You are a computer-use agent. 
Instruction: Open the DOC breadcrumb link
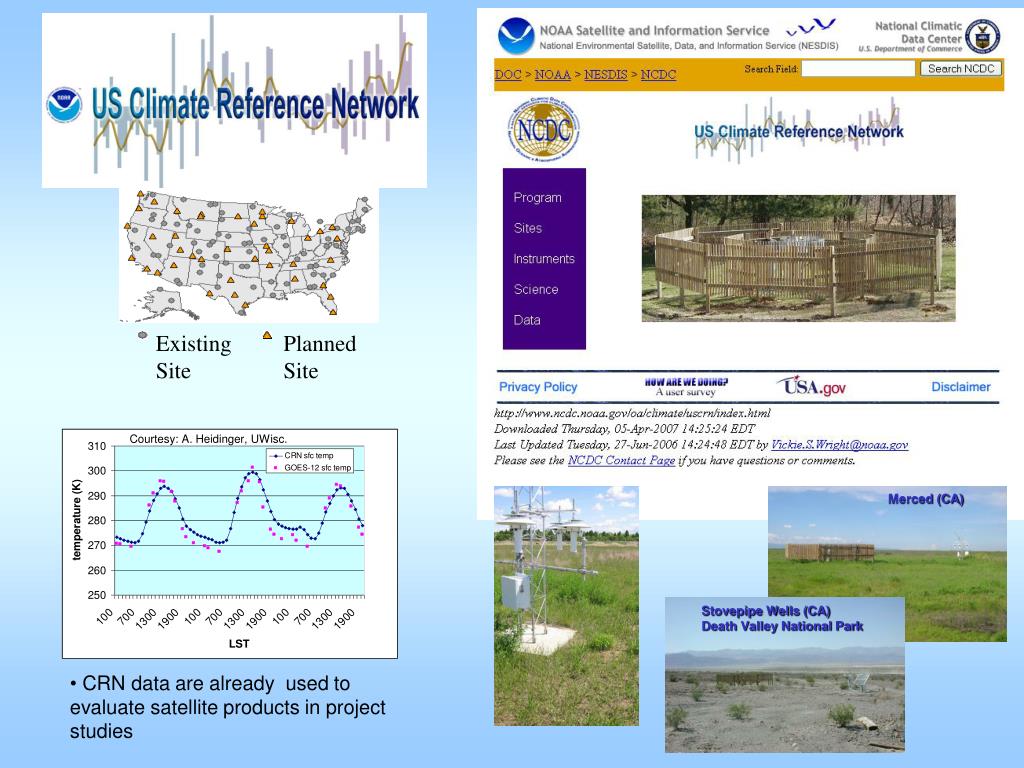507,74
